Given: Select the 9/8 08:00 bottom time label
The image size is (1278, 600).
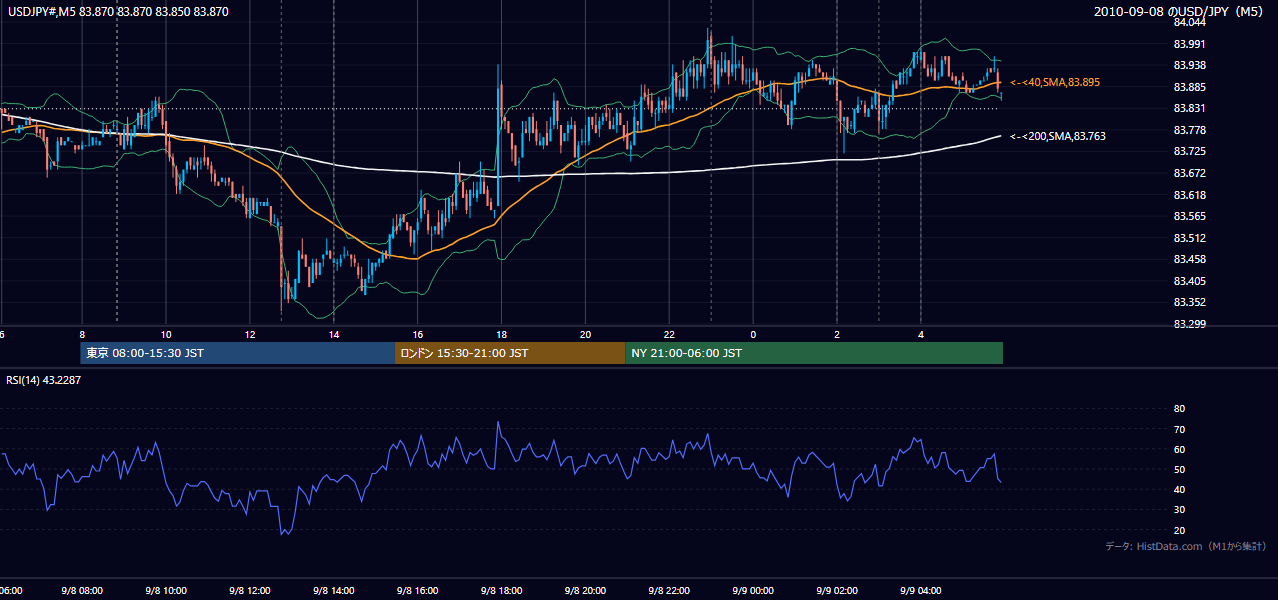Looking at the screenshot, I should [x=82, y=591].
